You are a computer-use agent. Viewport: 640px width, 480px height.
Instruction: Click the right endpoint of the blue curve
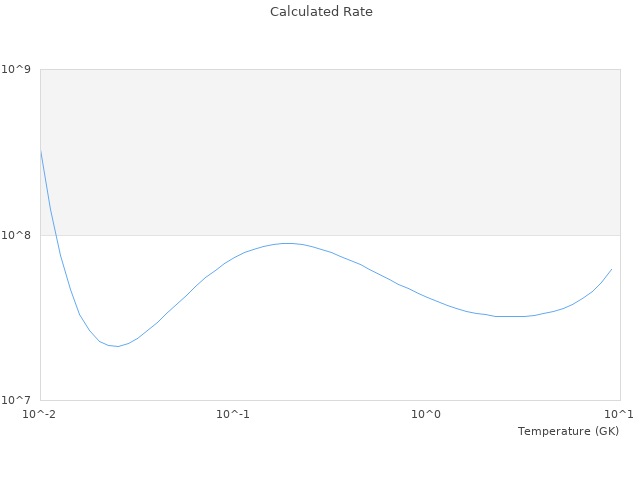(611, 269)
